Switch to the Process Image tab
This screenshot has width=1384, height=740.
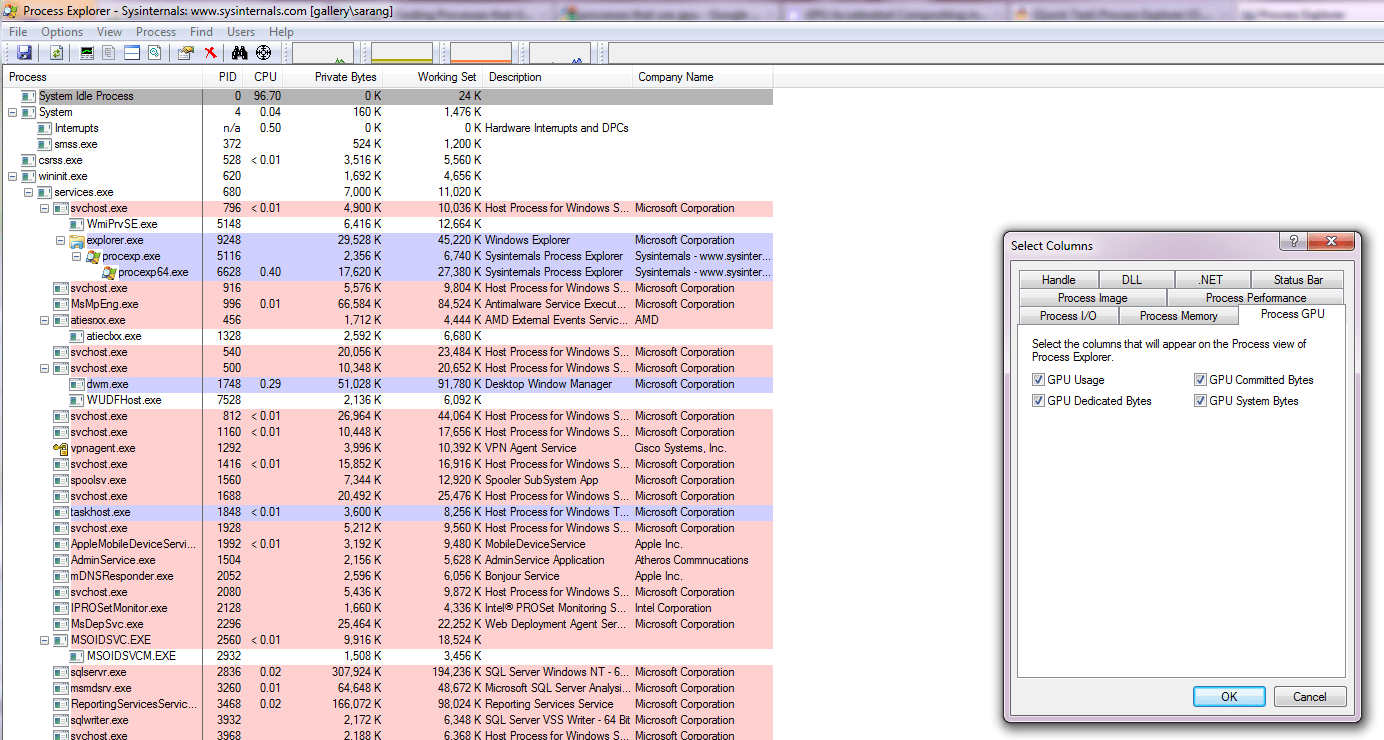point(1093,298)
